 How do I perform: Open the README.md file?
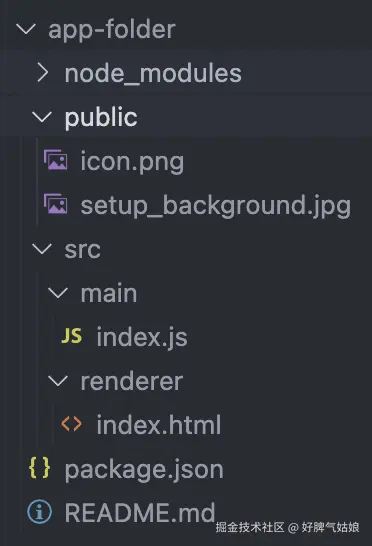tap(140, 513)
